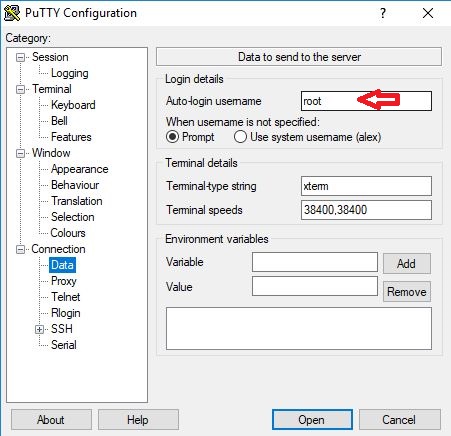Open the Session category
This screenshot has width=451, height=436.
pos(50,57)
